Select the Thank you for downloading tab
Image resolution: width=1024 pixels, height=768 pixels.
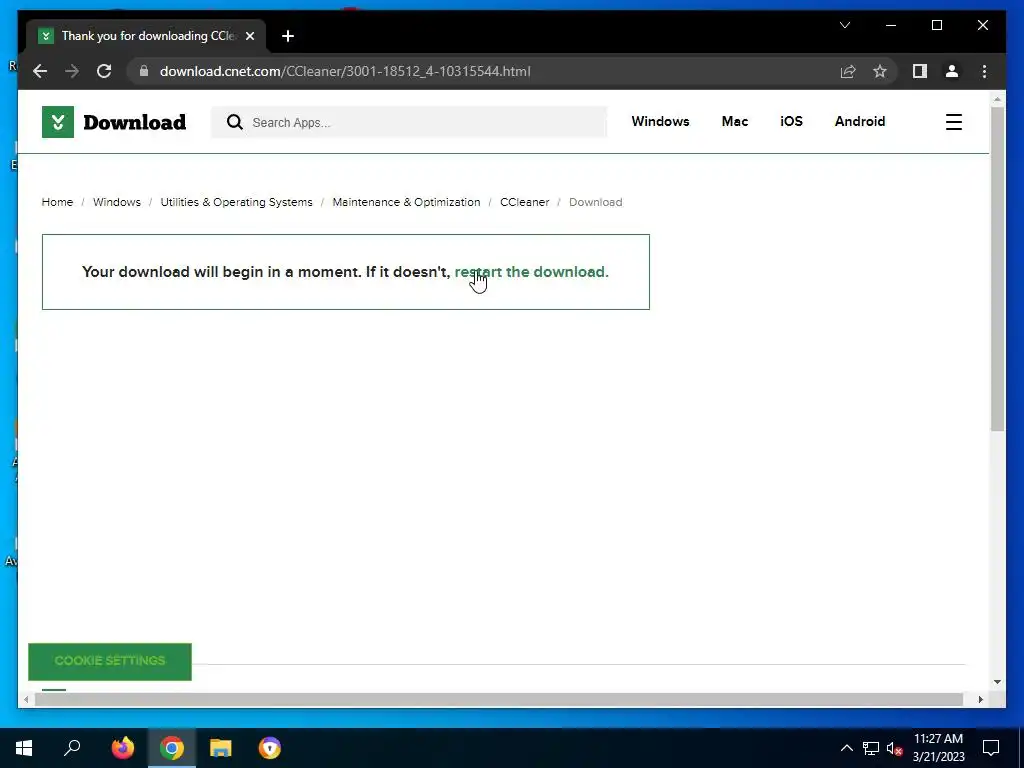(146, 36)
